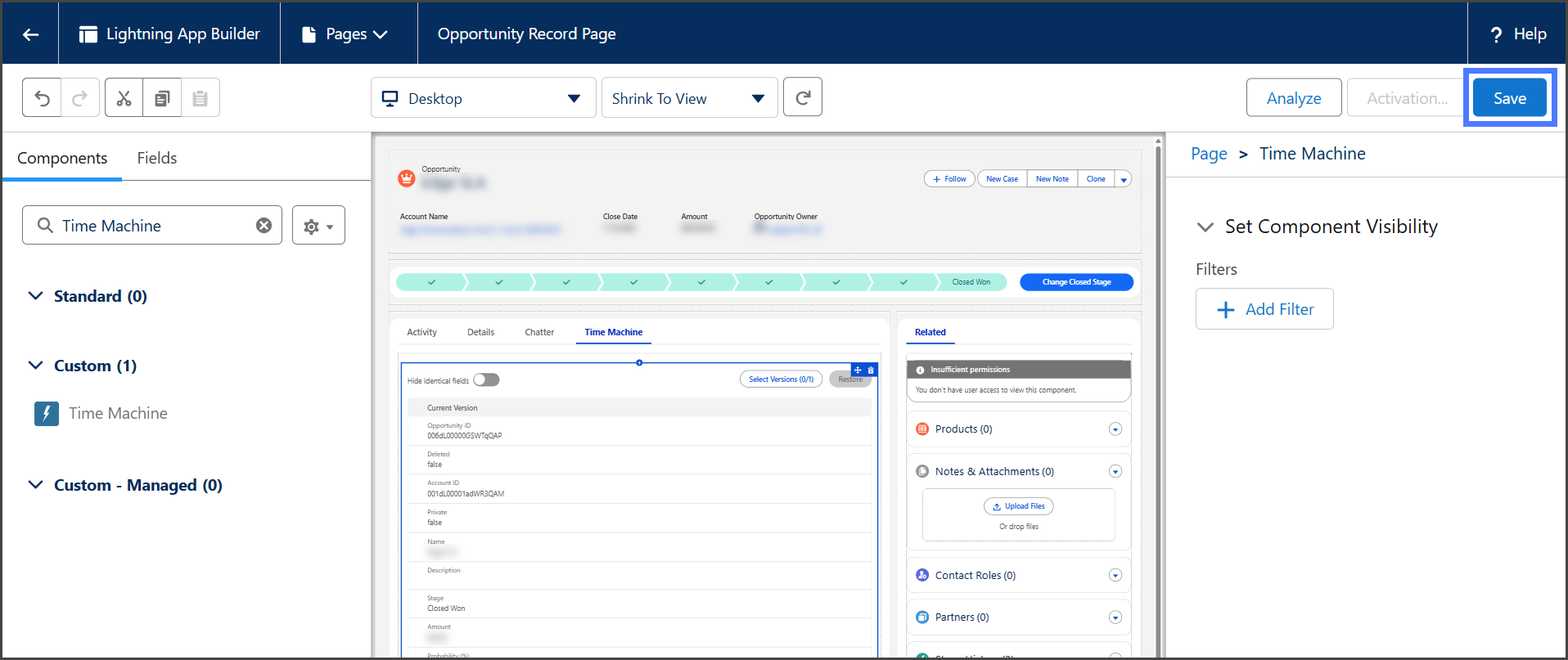Click the back arrow icon
The width and height of the screenshot is (1568, 660).
tap(30, 34)
